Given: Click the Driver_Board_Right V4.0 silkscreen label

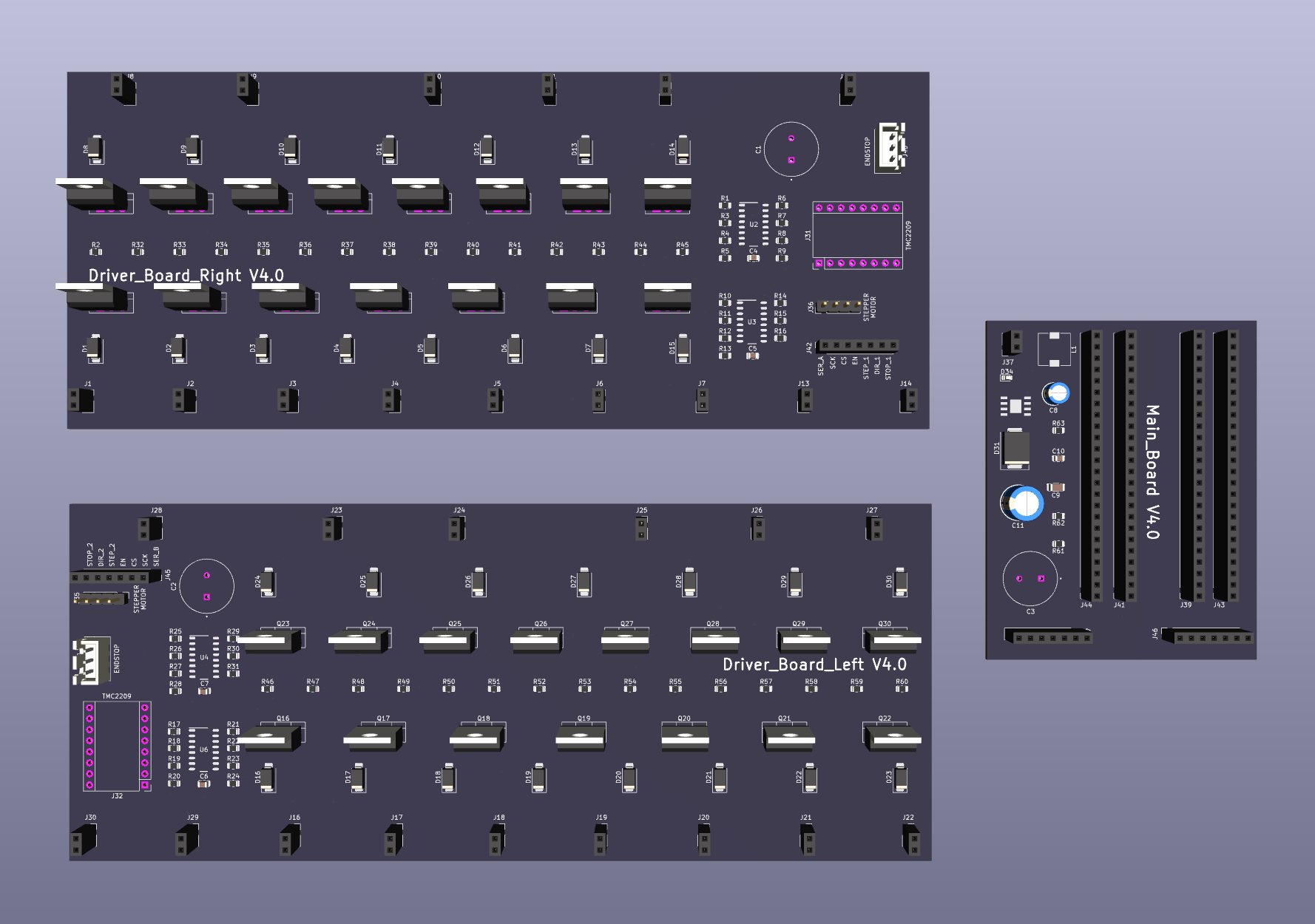Looking at the screenshot, I should pyautogui.click(x=186, y=276).
